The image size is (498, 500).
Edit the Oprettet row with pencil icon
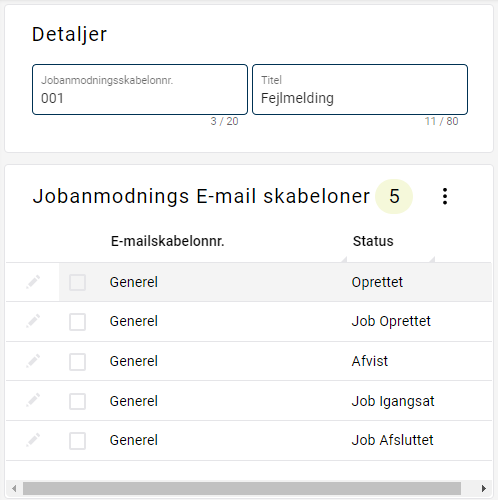pos(33,282)
